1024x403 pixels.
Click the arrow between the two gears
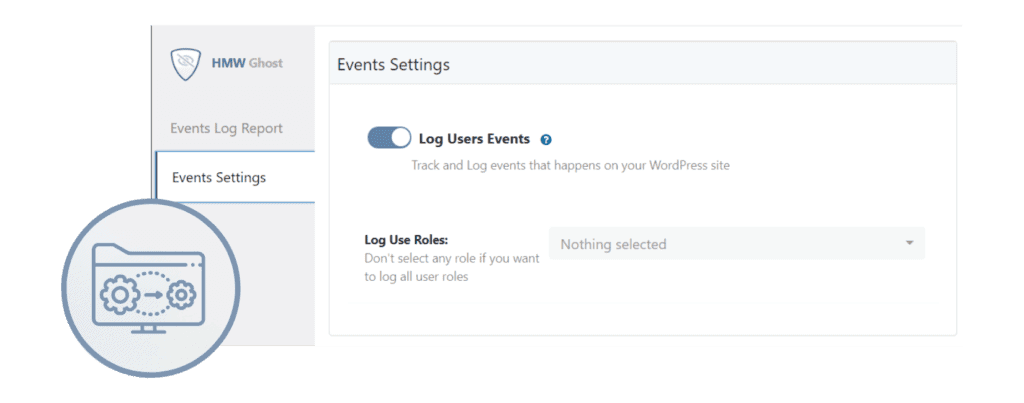point(150,295)
